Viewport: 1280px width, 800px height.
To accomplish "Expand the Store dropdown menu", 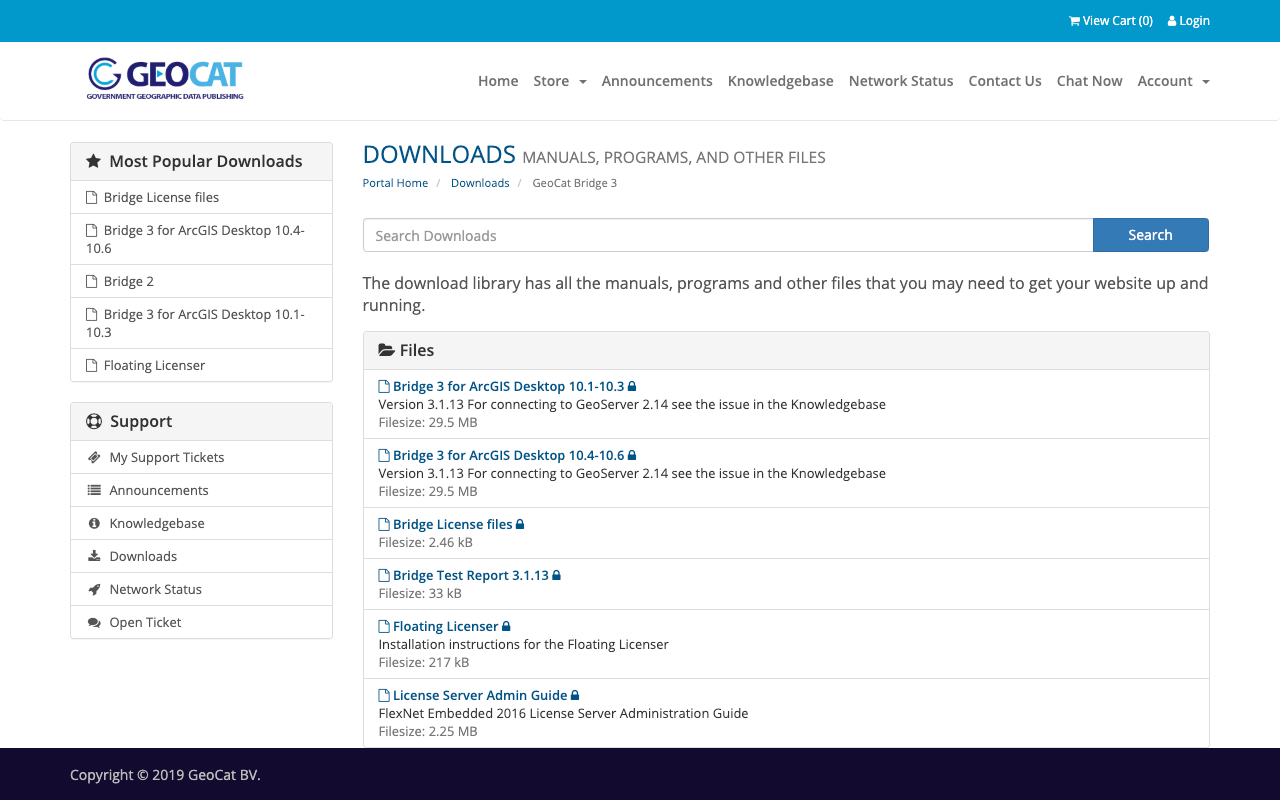I will tap(560, 81).
